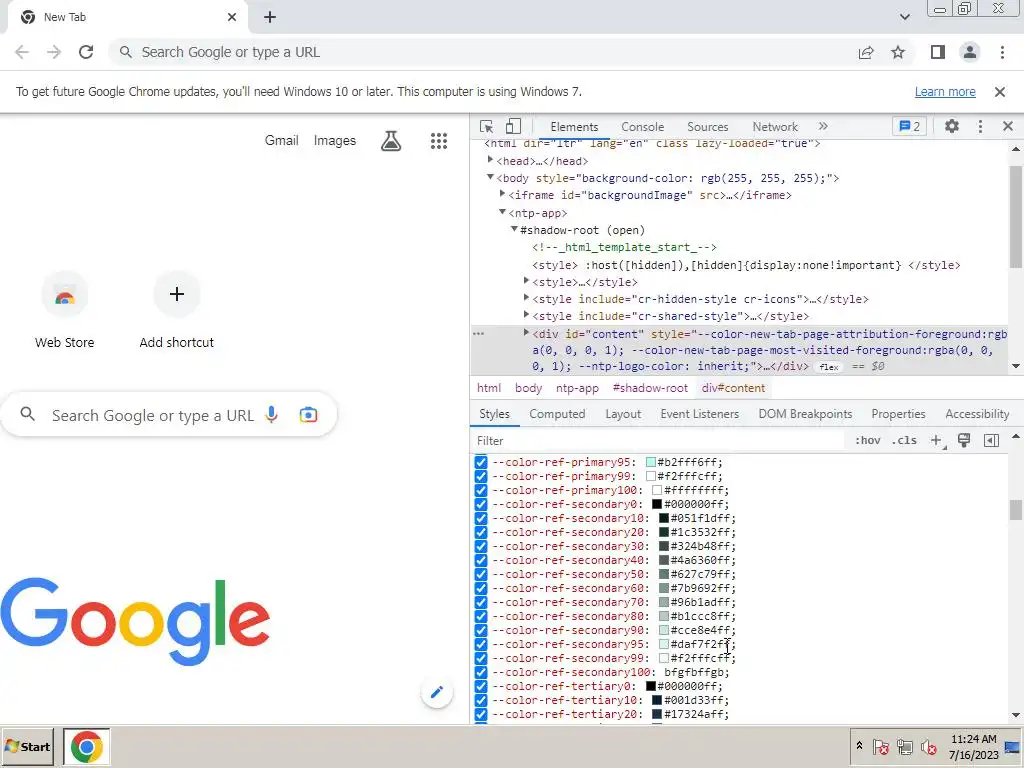This screenshot has width=1024, height=768.
Task: Open color picker for #324b48ff swatch
Action: point(664,546)
